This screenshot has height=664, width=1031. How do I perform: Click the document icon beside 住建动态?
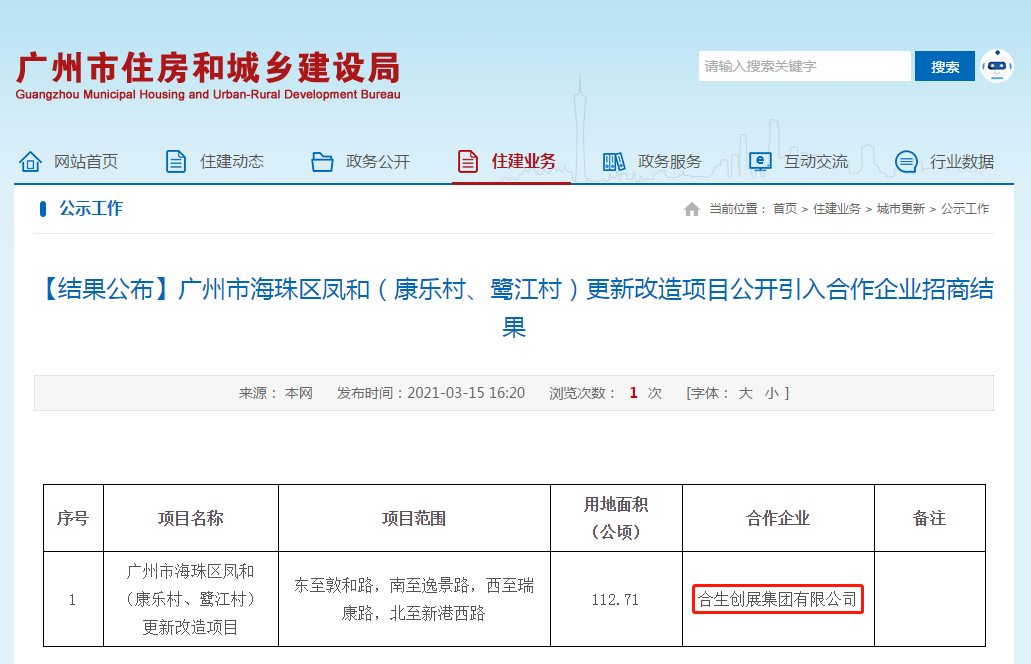pyautogui.click(x=176, y=161)
